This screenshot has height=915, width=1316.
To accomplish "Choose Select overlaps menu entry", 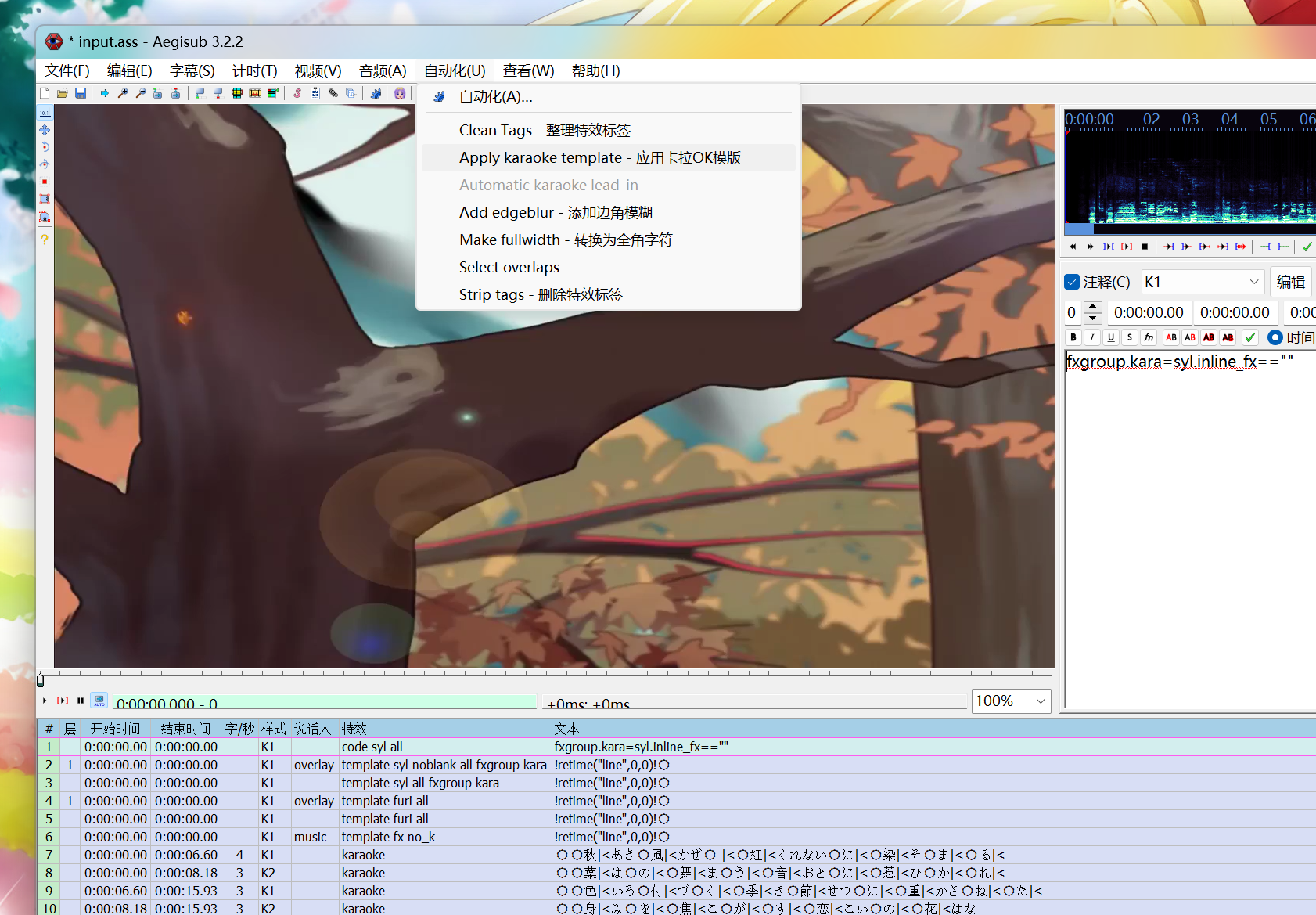I will pos(609,267).
